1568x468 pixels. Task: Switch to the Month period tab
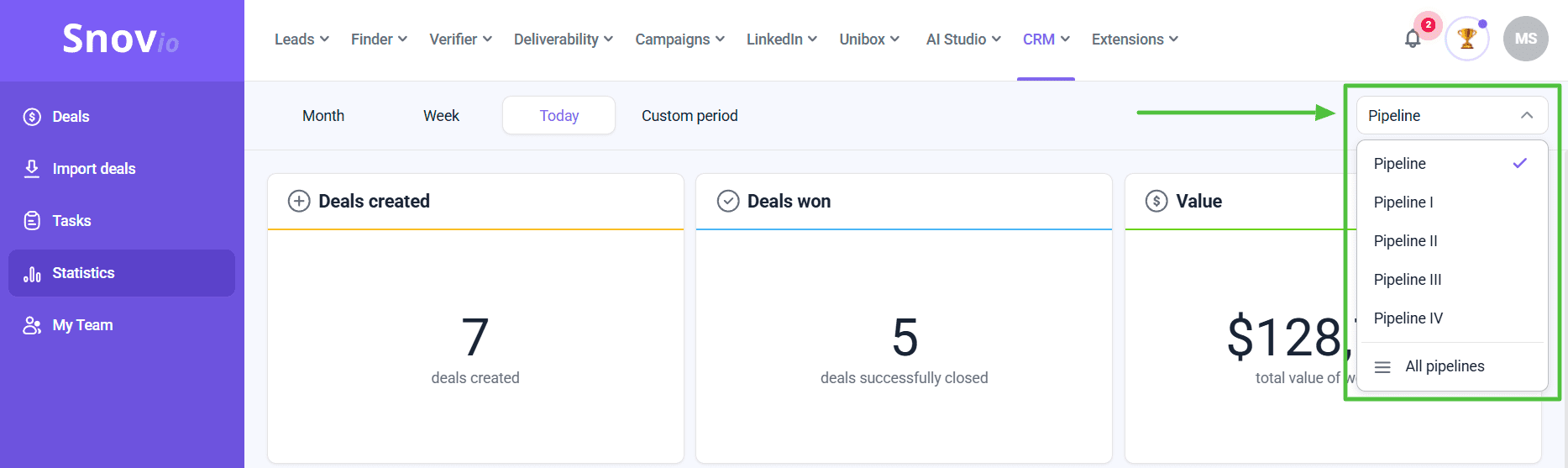tap(323, 116)
